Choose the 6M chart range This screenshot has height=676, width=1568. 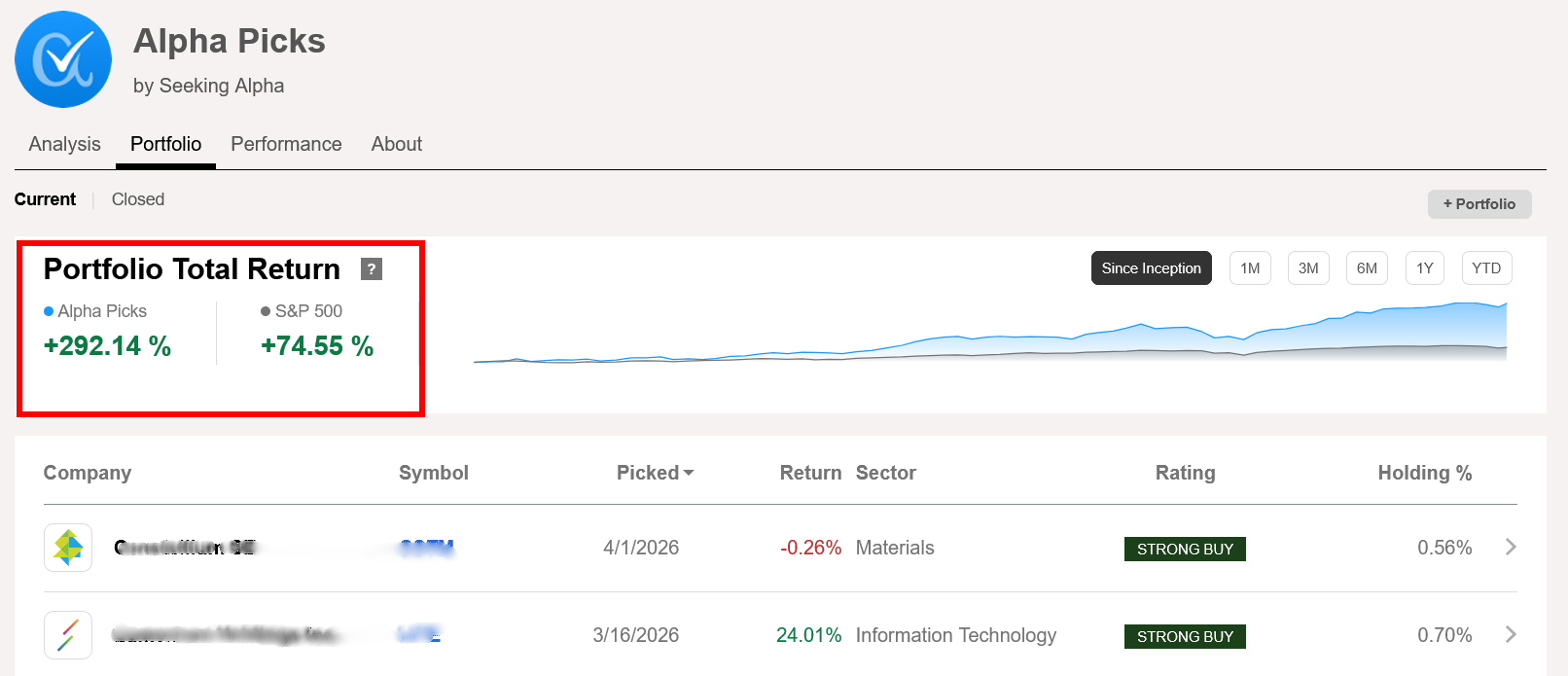1367,268
